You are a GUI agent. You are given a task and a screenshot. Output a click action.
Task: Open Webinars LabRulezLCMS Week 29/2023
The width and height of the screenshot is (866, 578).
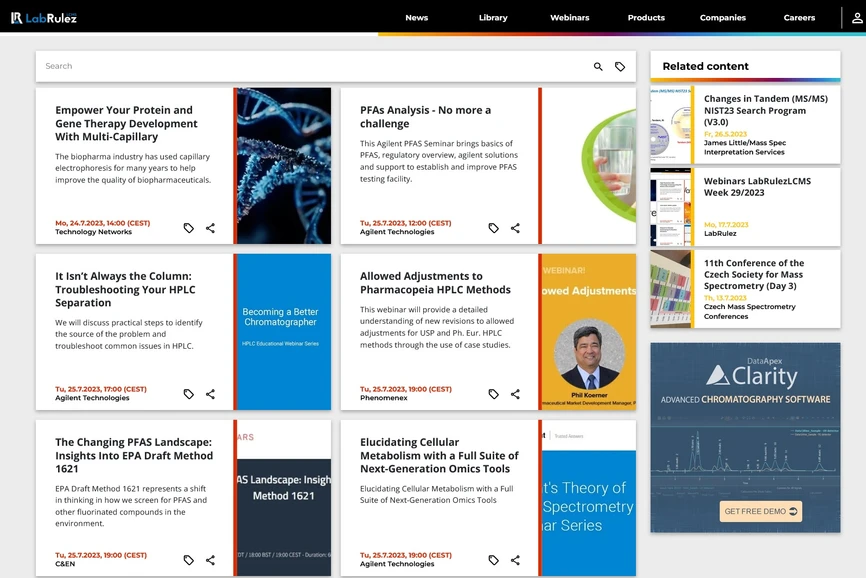point(760,188)
